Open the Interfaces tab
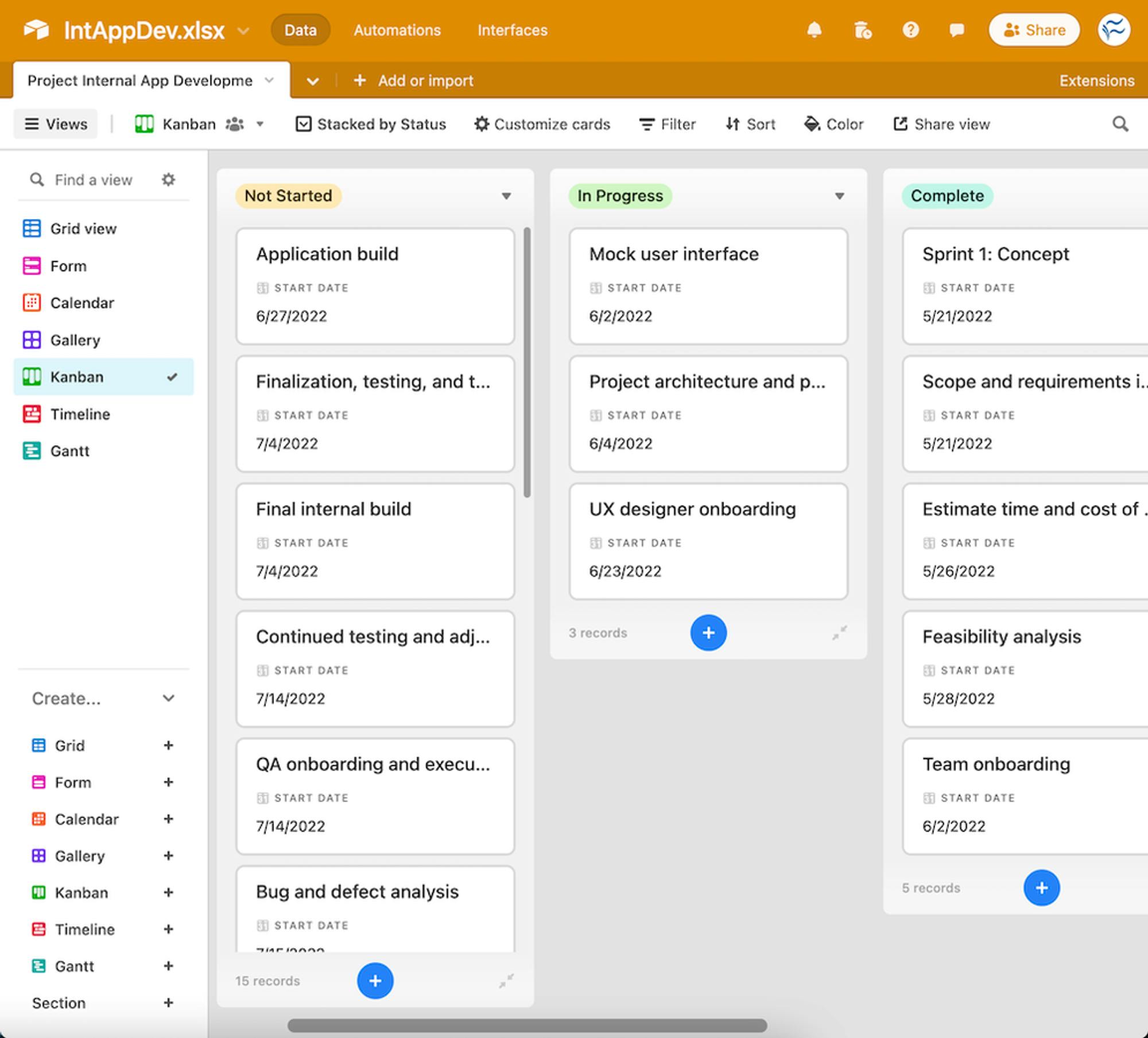This screenshot has width=1148, height=1038. click(513, 30)
